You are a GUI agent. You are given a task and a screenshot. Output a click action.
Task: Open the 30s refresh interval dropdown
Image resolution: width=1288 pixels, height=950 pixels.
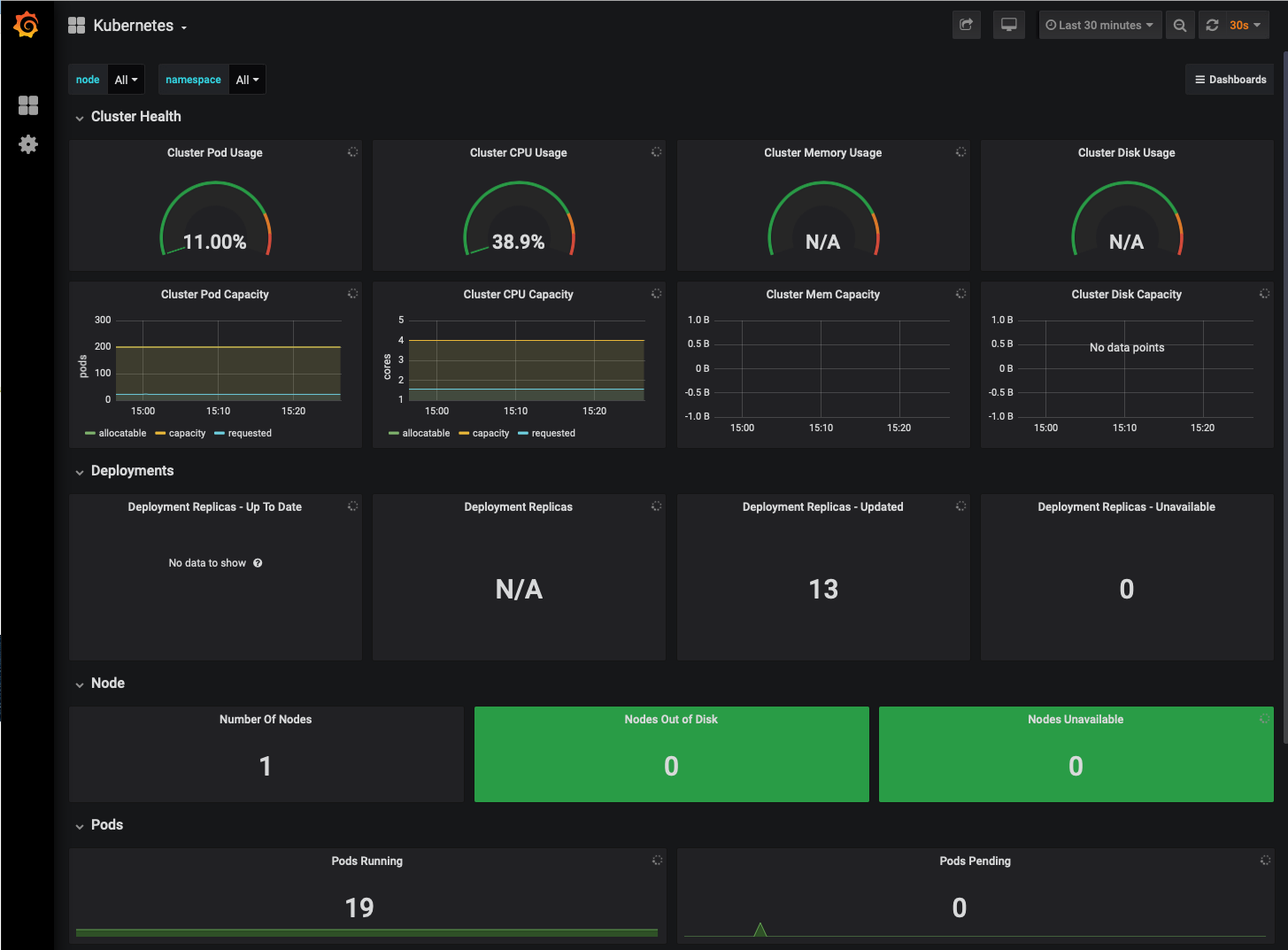pyautogui.click(x=1246, y=26)
